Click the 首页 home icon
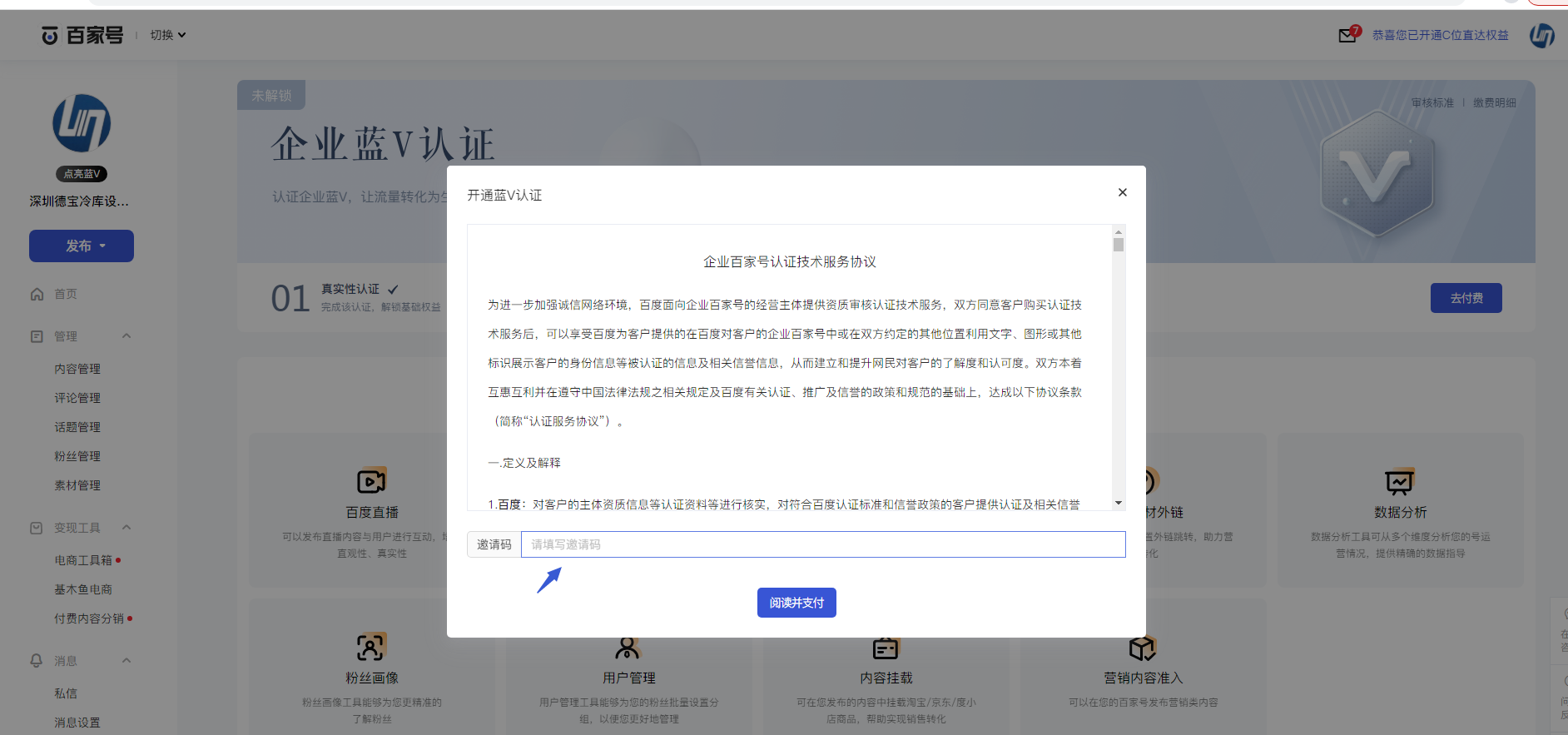The height and width of the screenshot is (735, 1568). coord(37,294)
